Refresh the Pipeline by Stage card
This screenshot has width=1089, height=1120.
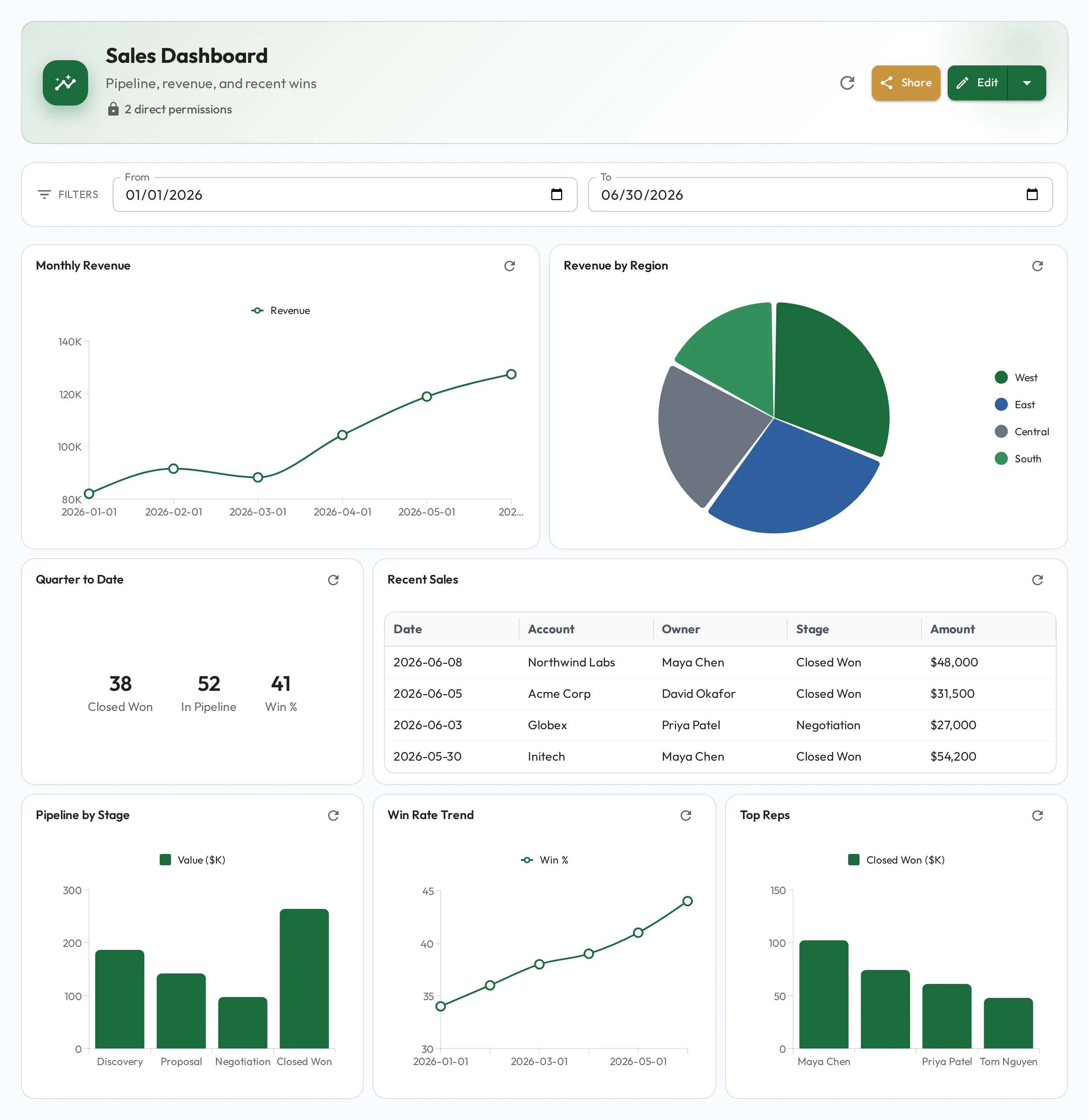(x=333, y=815)
